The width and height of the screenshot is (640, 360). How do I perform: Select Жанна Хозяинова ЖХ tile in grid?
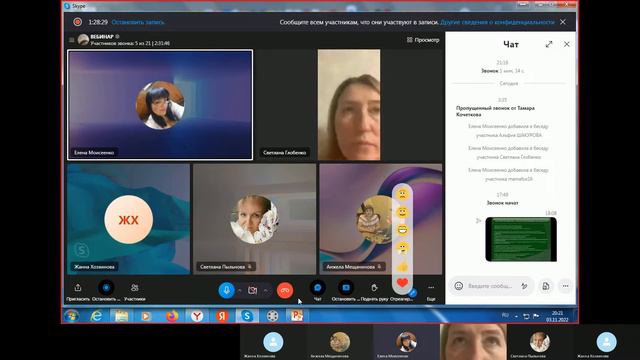(x=129, y=219)
